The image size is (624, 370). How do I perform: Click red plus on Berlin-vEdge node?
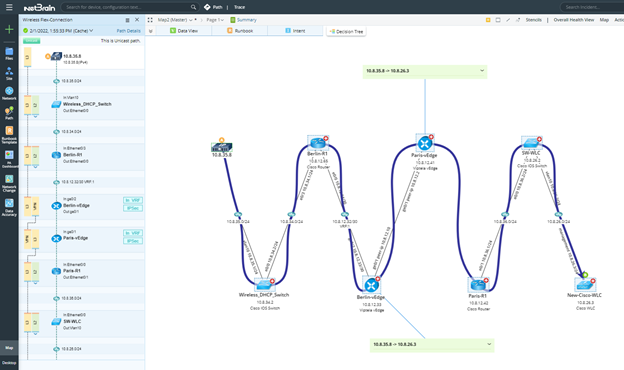click(378, 279)
